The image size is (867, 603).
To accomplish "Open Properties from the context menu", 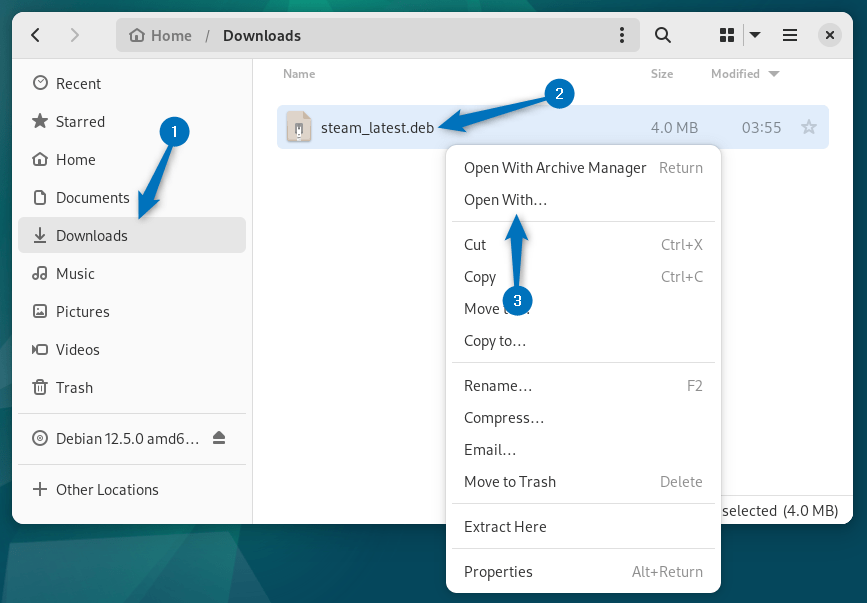I will point(498,572).
